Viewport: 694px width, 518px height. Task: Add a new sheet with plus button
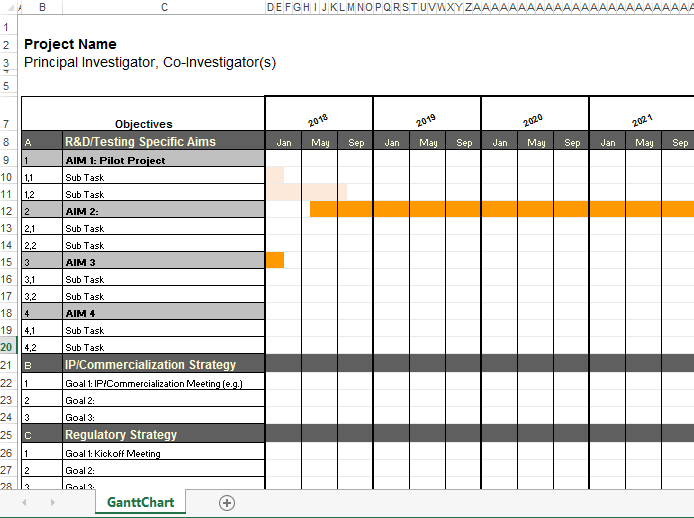pos(227,503)
